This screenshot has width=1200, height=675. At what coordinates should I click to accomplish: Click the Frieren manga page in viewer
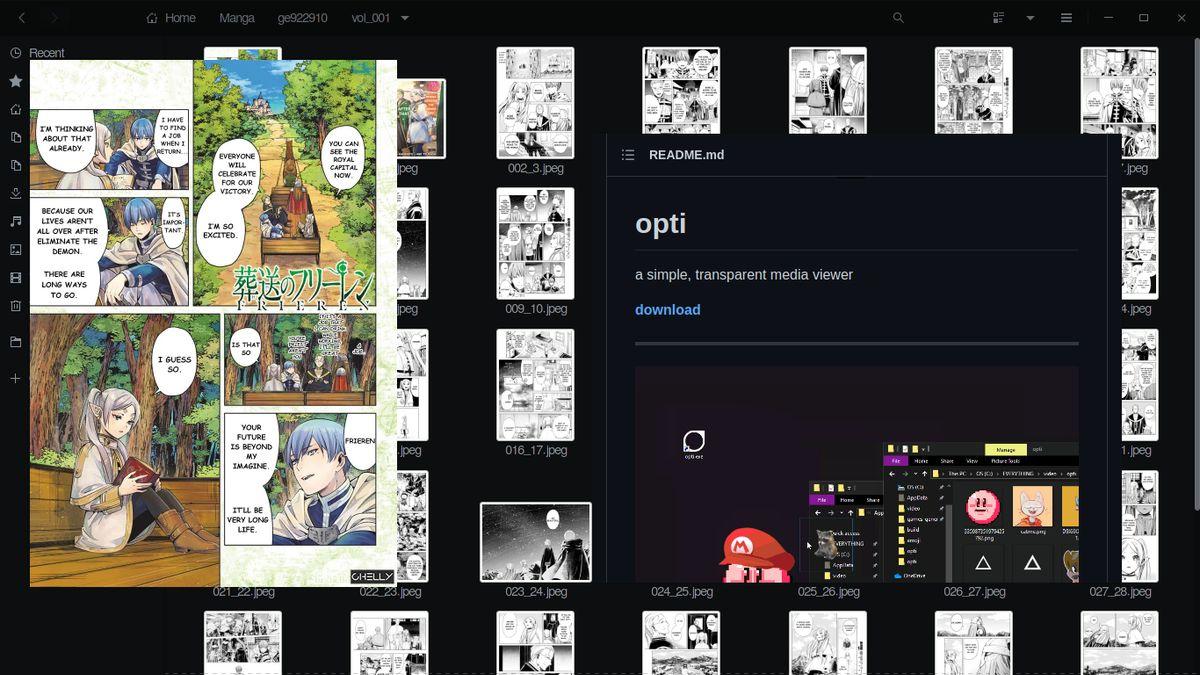tap(213, 323)
